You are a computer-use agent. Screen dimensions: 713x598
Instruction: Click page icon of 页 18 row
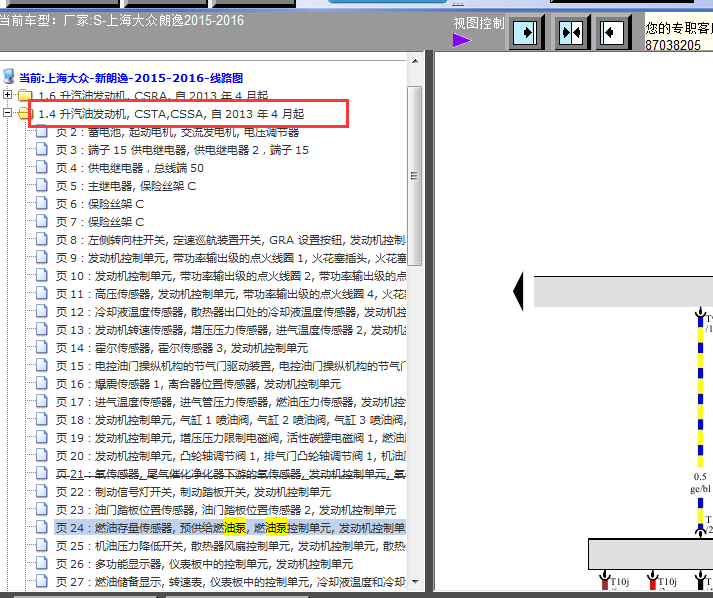pyautogui.click(x=41, y=419)
